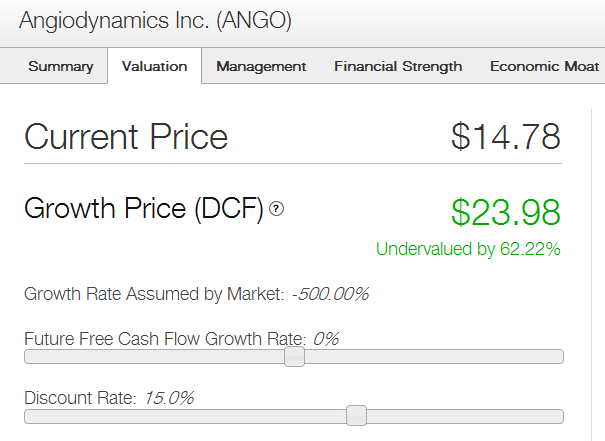Click the 0% future growth rate value
This screenshot has width=605, height=441.
[326, 339]
